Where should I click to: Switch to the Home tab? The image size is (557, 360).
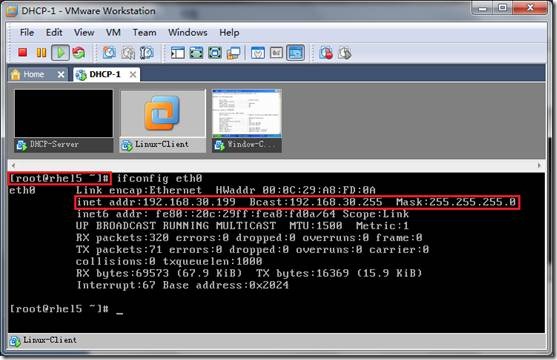[x=33, y=74]
